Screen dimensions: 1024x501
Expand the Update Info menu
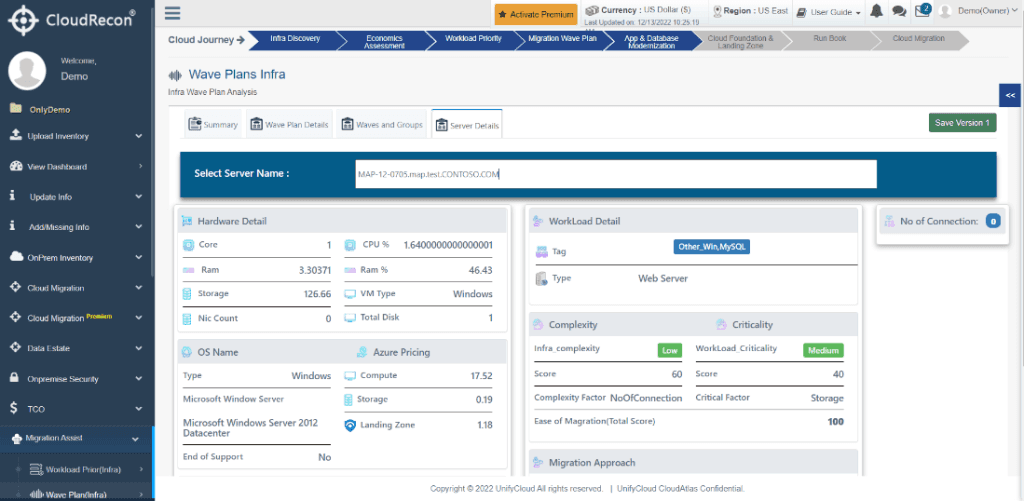pyautogui.click(x=138, y=197)
